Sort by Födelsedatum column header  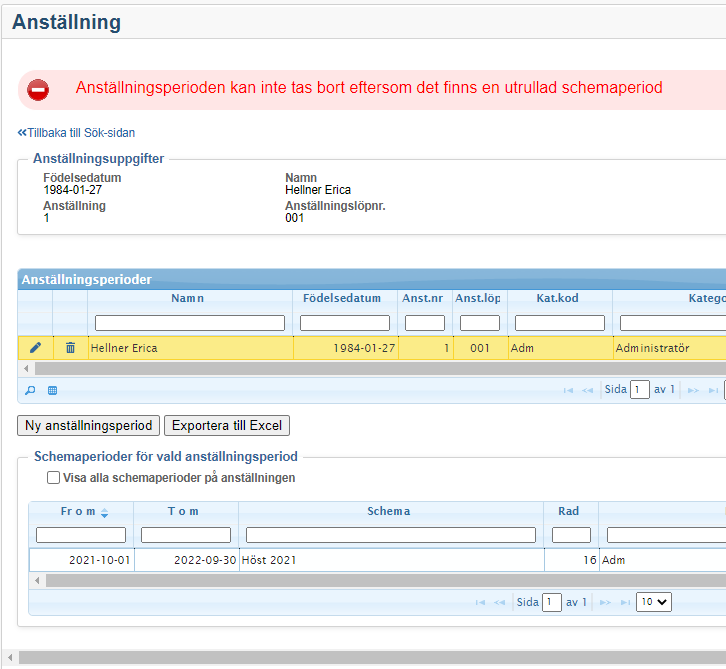[342, 298]
